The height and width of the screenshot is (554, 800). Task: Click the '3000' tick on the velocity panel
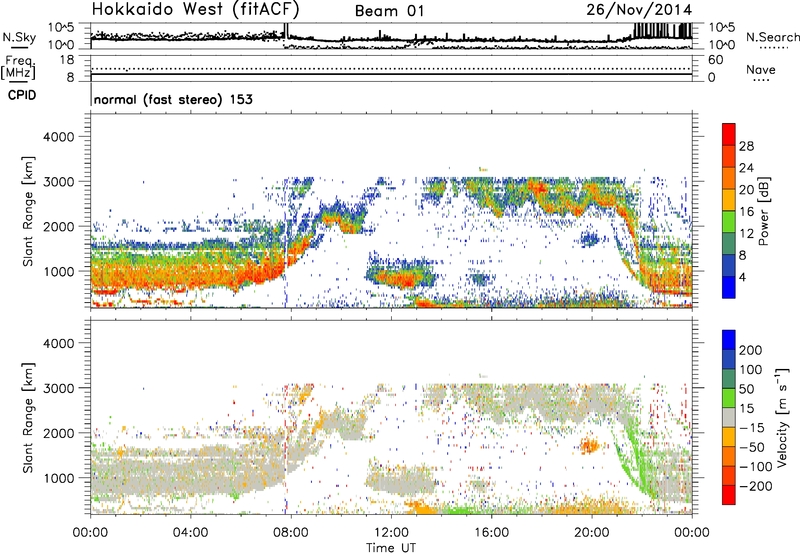[x=58, y=388]
